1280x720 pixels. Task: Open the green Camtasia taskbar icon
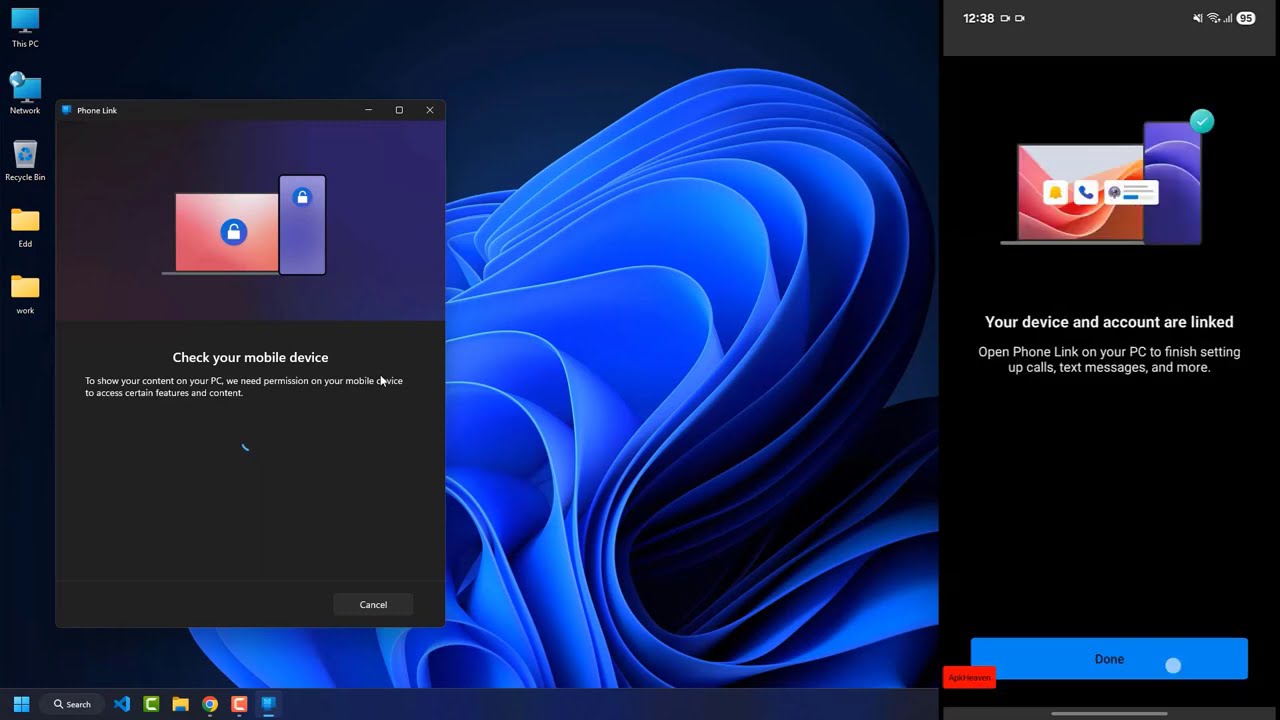point(151,704)
